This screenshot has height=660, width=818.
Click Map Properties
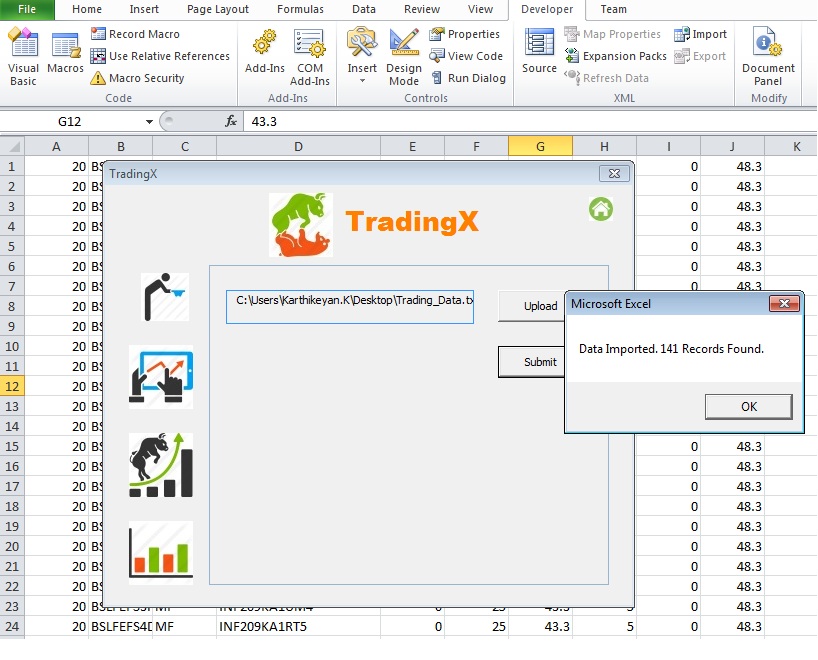(x=612, y=34)
